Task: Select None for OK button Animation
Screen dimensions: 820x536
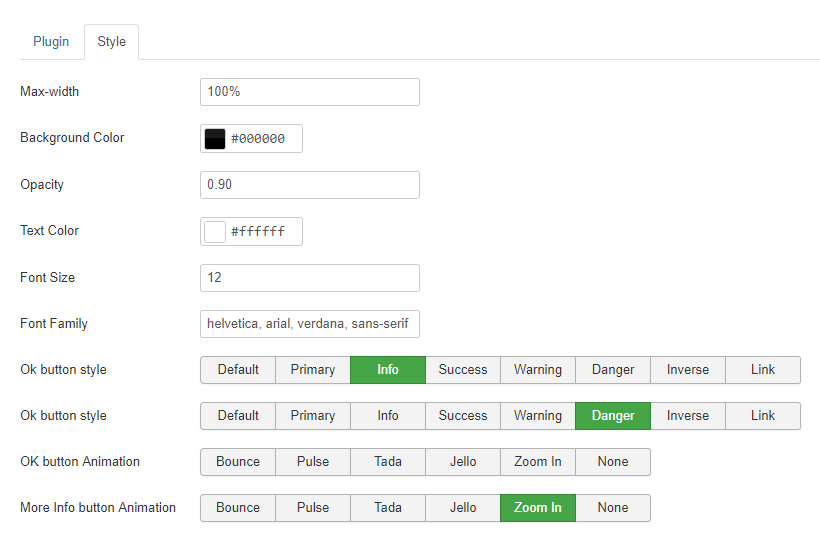Action: [613, 462]
